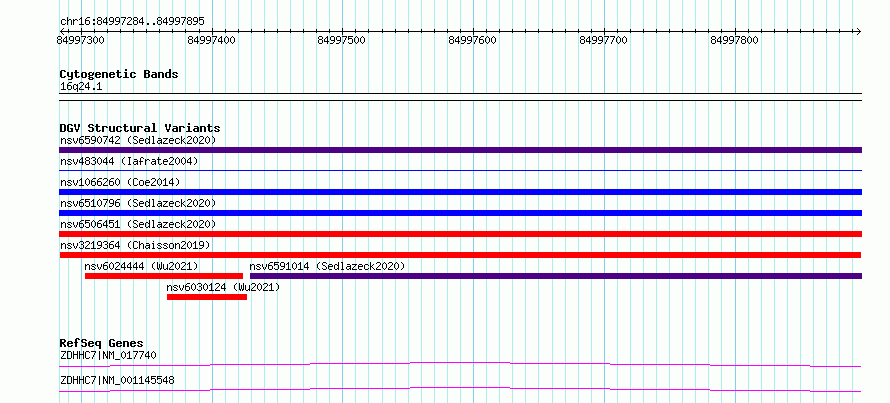The image size is (890, 403).
Task: Click ZDHHC7|NM_001145548 gene label
Action: click(x=117, y=380)
